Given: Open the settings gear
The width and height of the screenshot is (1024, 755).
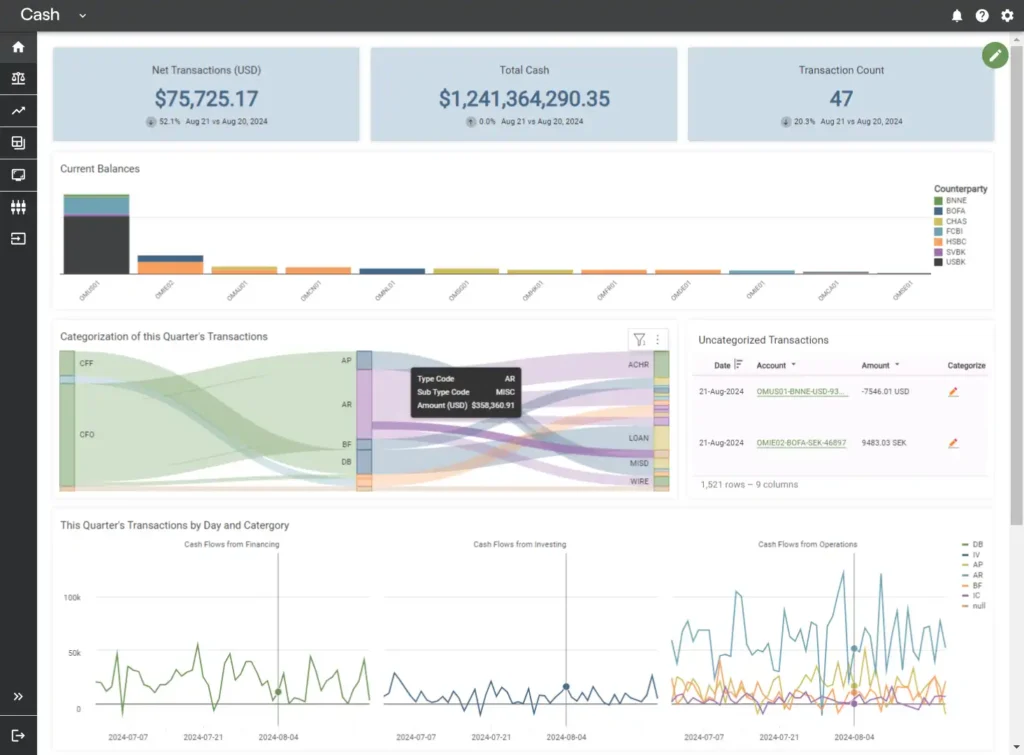Looking at the screenshot, I should 1008,16.
